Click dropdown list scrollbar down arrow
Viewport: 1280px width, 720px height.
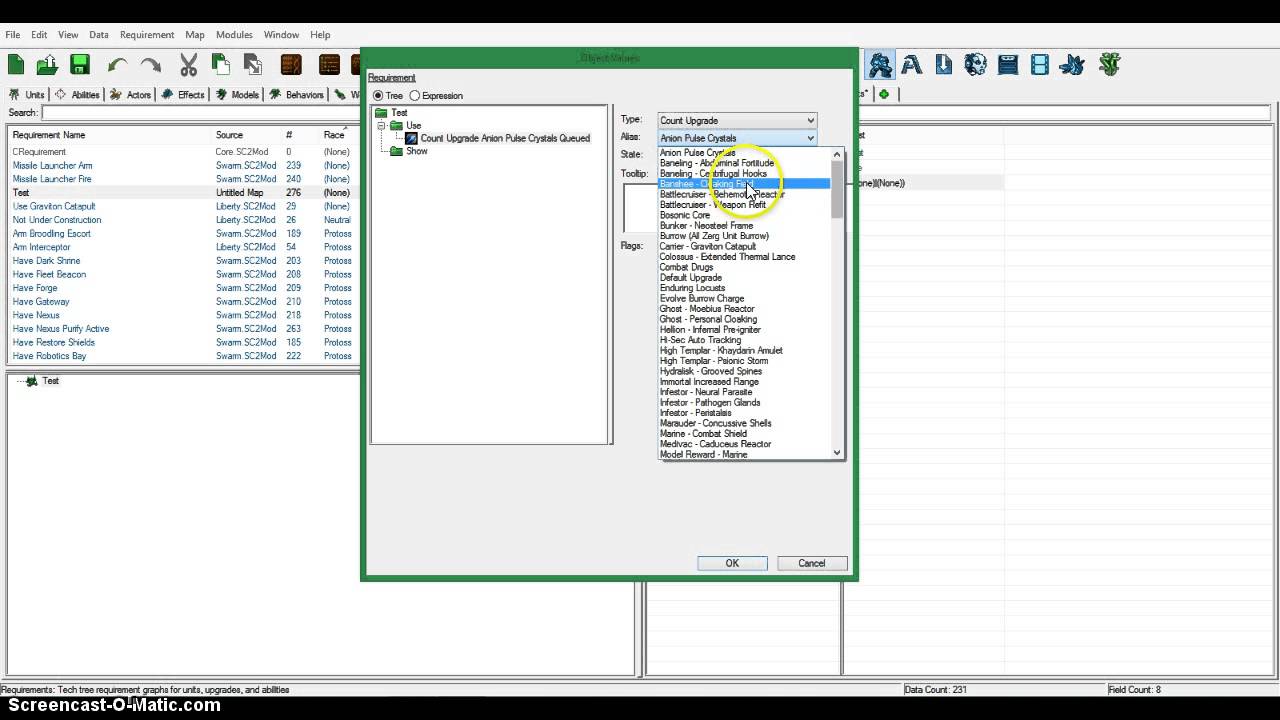pos(837,453)
